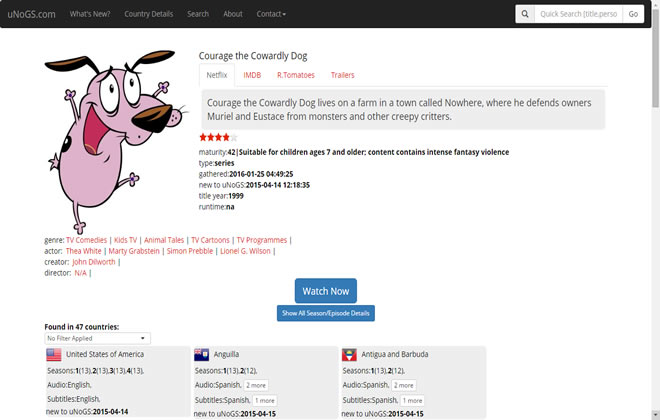660x420 pixels.
Task: Open the No Filter Applied dropdown
Action: coord(97,338)
